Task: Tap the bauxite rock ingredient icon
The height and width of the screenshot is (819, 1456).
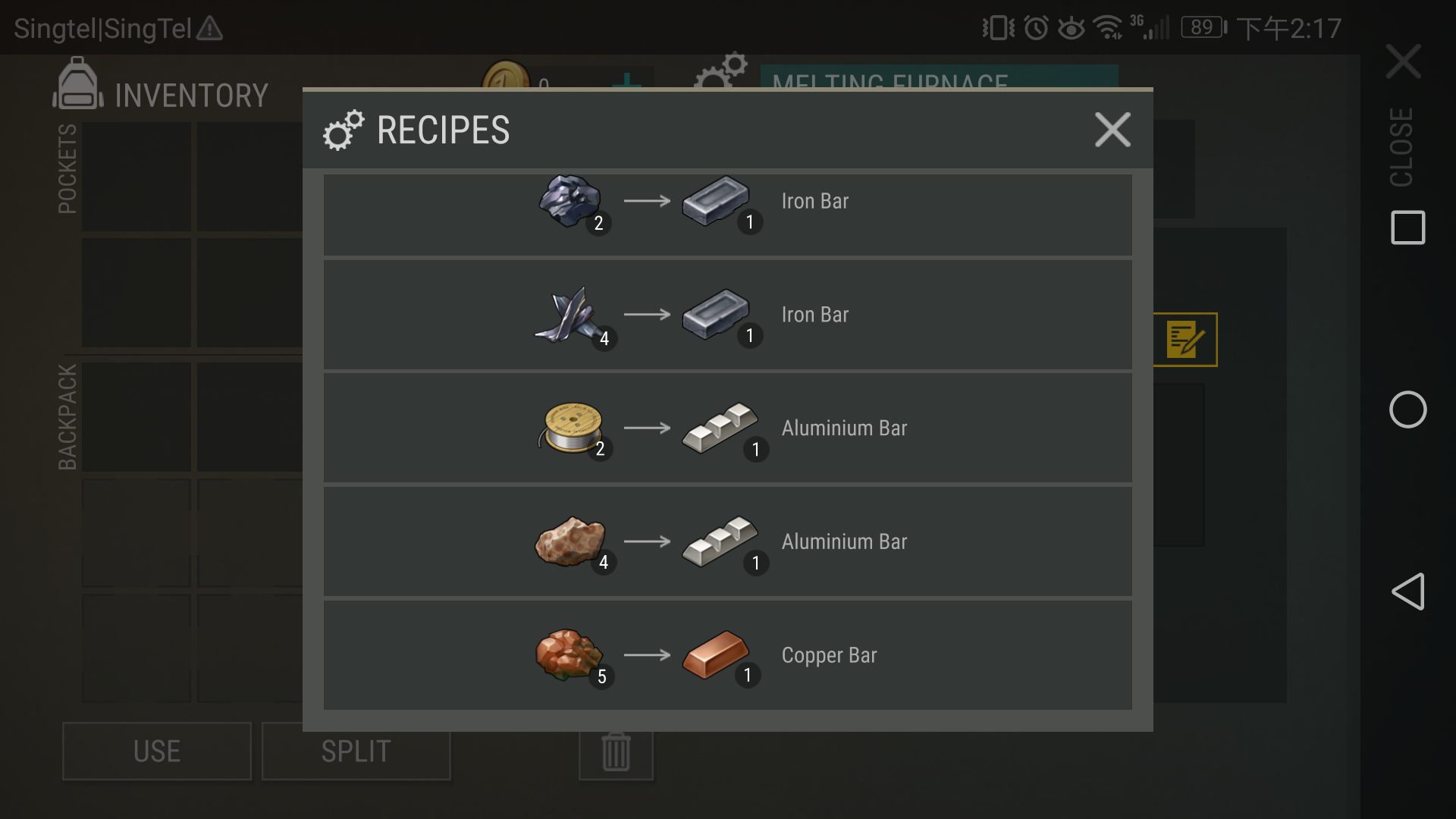Action: pyautogui.click(x=570, y=541)
